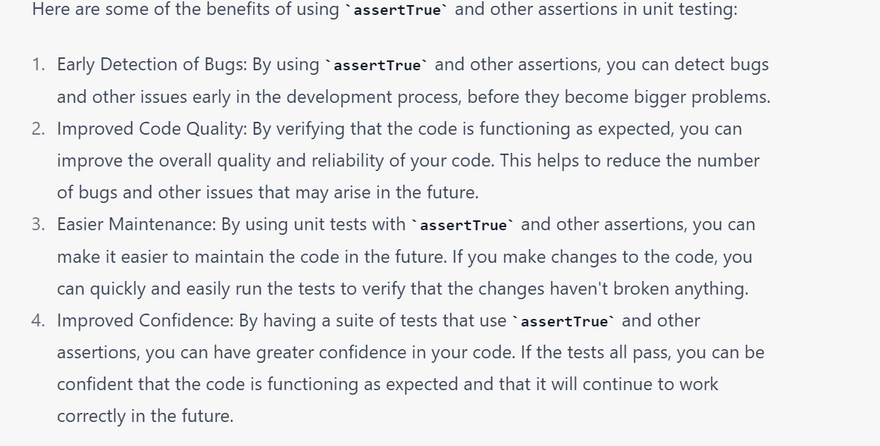880x446 pixels.
Task: Click the list number 2 marker
Action: [38, 129]
